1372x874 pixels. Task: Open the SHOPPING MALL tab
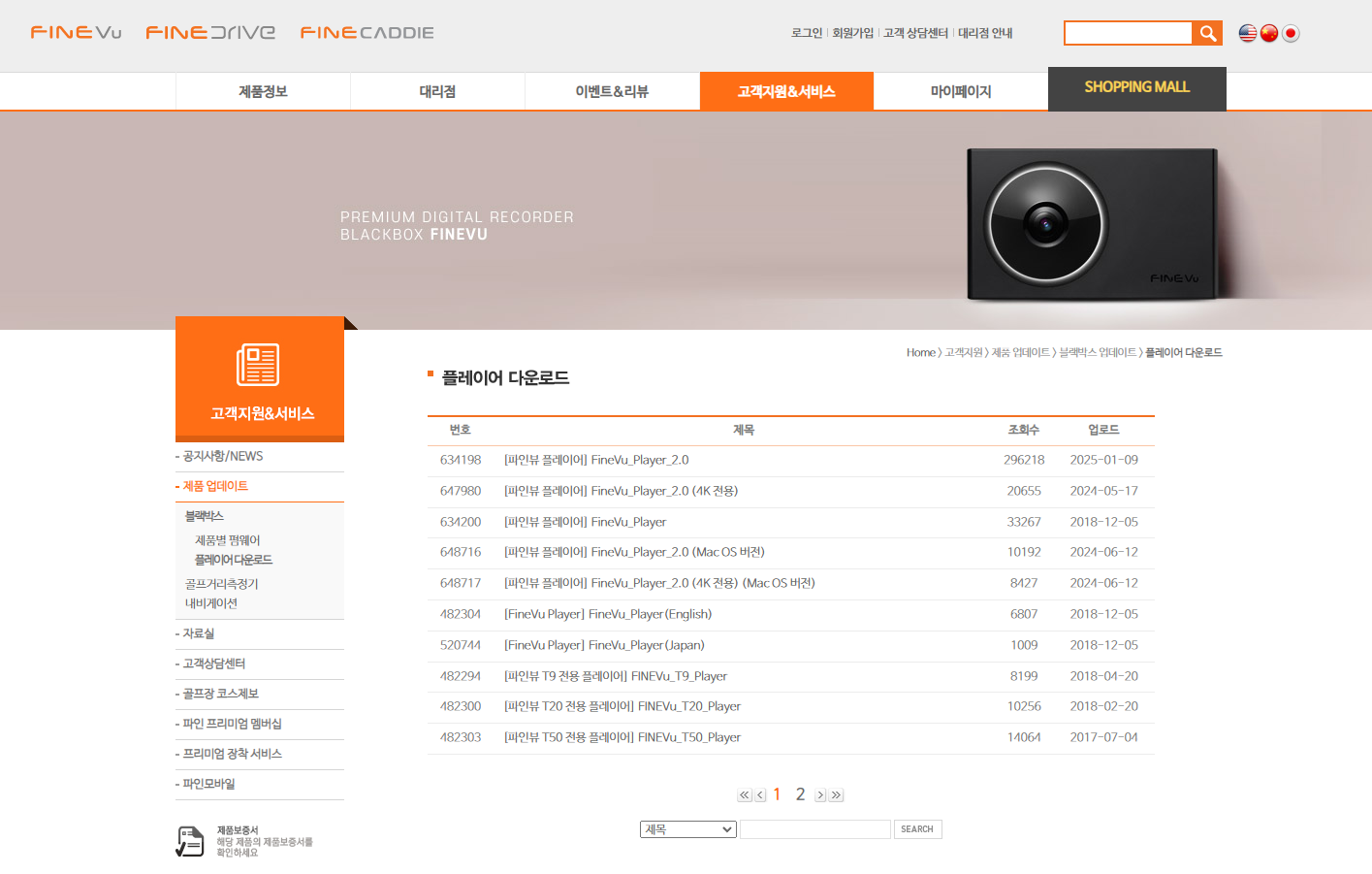point(1137,88)
